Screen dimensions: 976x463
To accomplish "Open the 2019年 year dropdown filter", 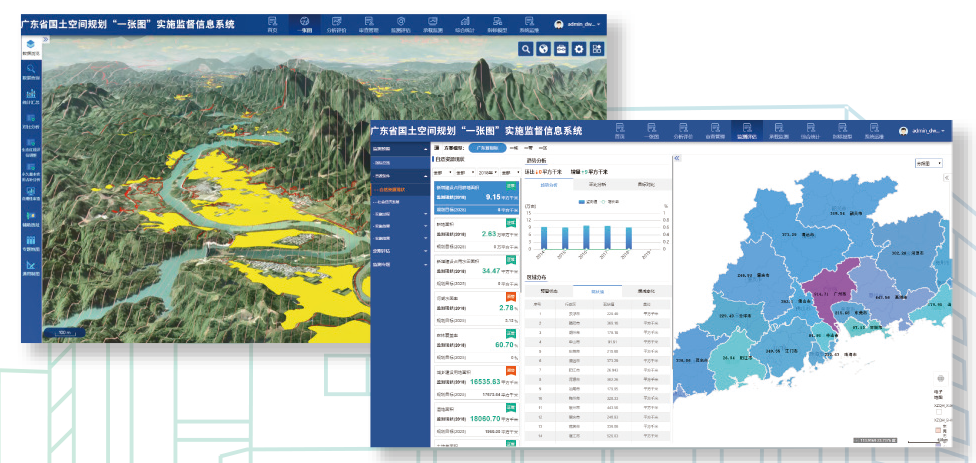I will tap(480, 172).
